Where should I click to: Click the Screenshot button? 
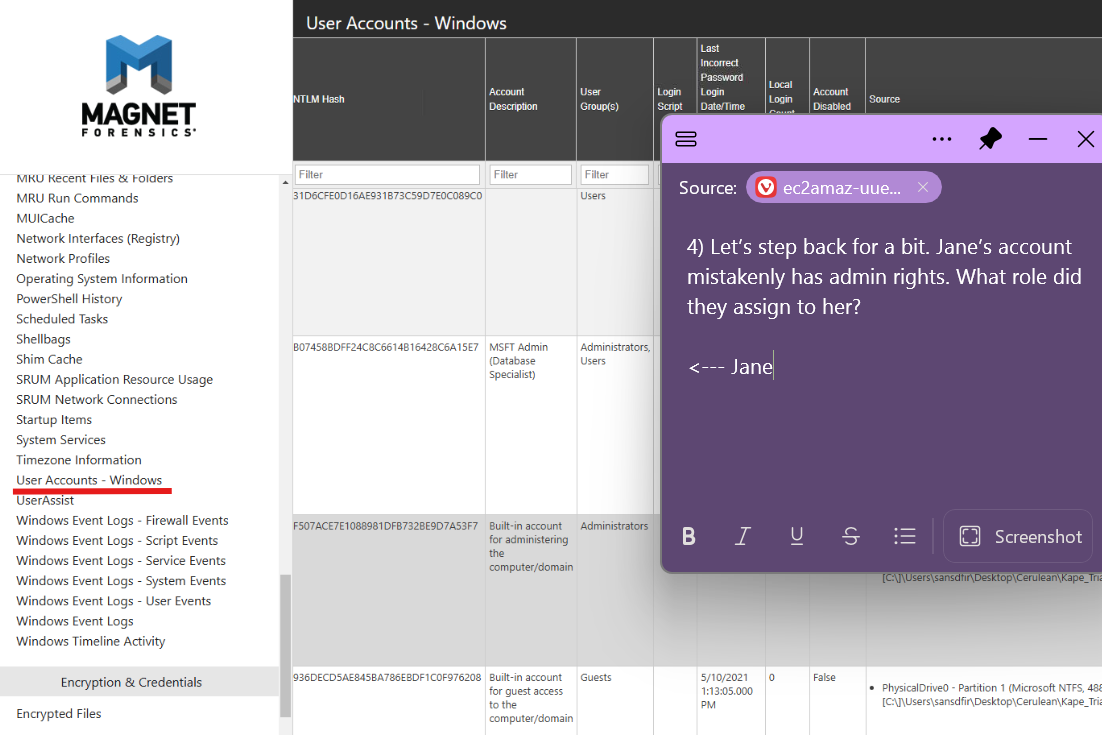[x=1020, y=537]
